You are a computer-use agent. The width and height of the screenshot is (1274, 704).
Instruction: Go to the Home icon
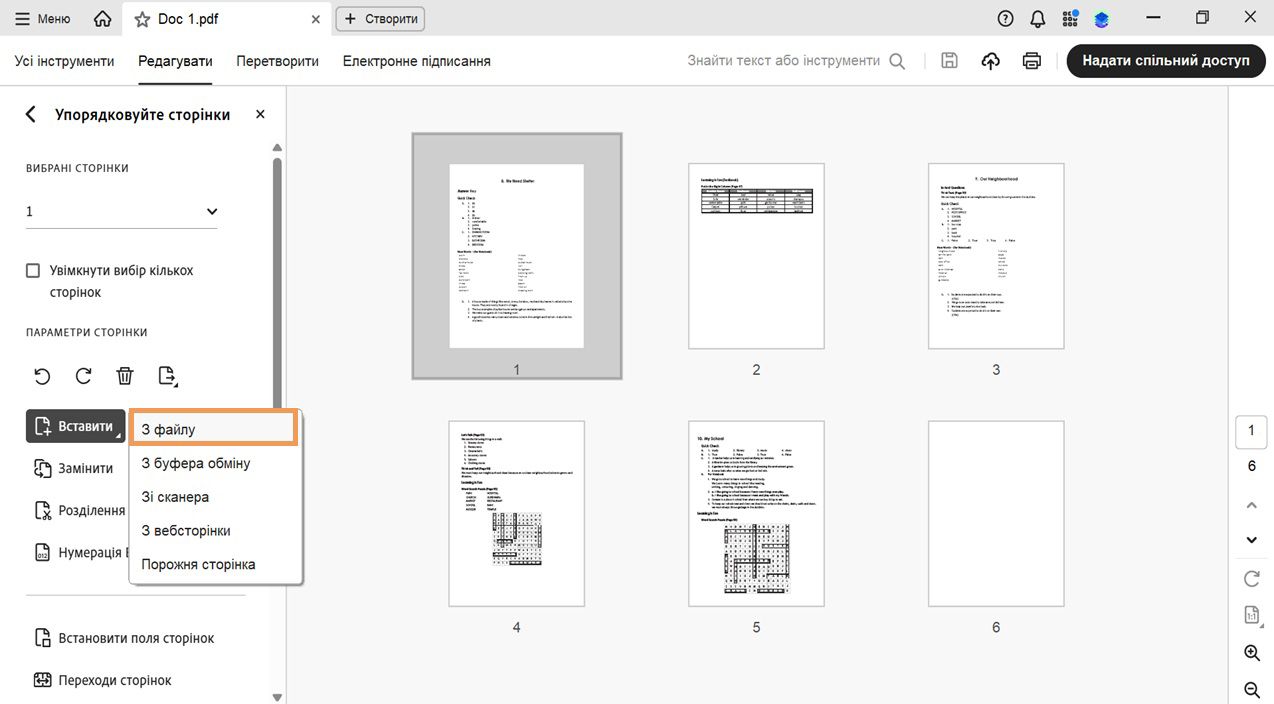tap(102, 18)
